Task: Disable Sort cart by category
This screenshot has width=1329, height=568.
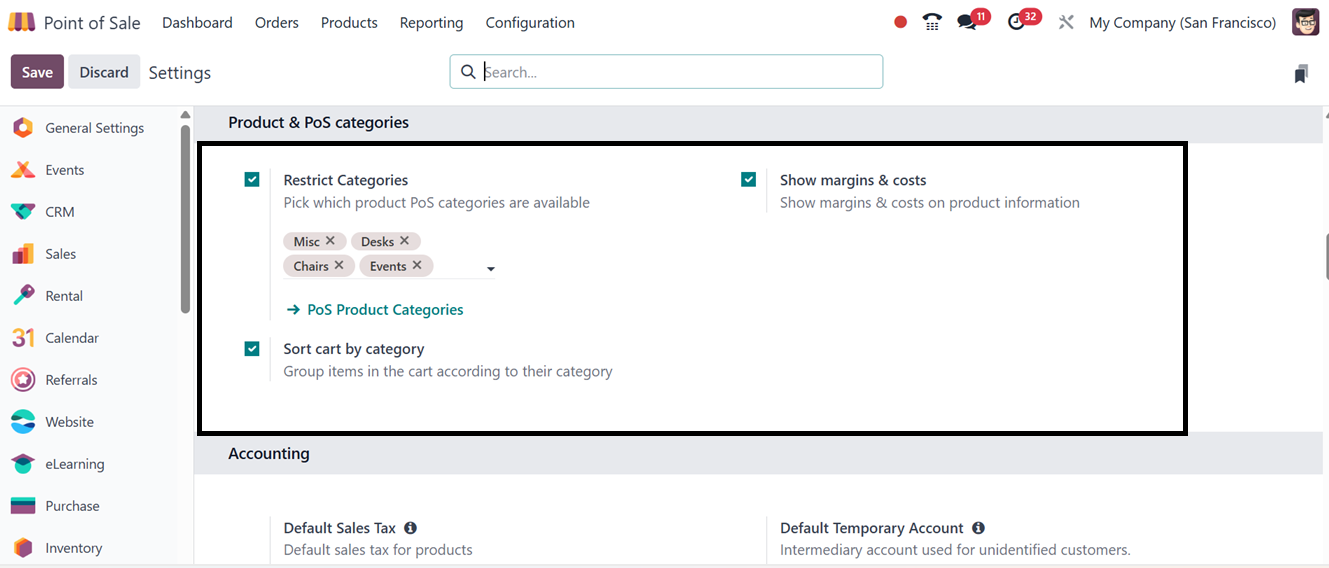Action: pyautogui.click(x=252, y=349)
